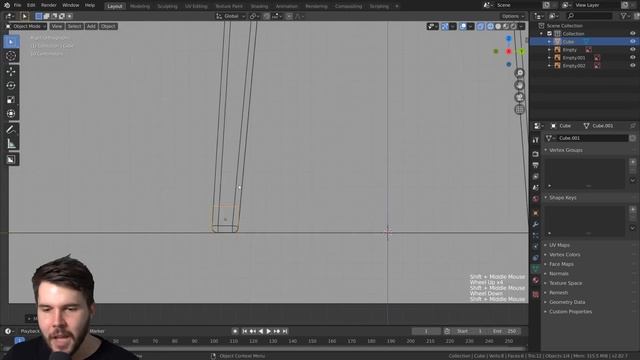The image size is (640, 360).
Task: Switch to solid shading mode
Action: tap(498, 26)
